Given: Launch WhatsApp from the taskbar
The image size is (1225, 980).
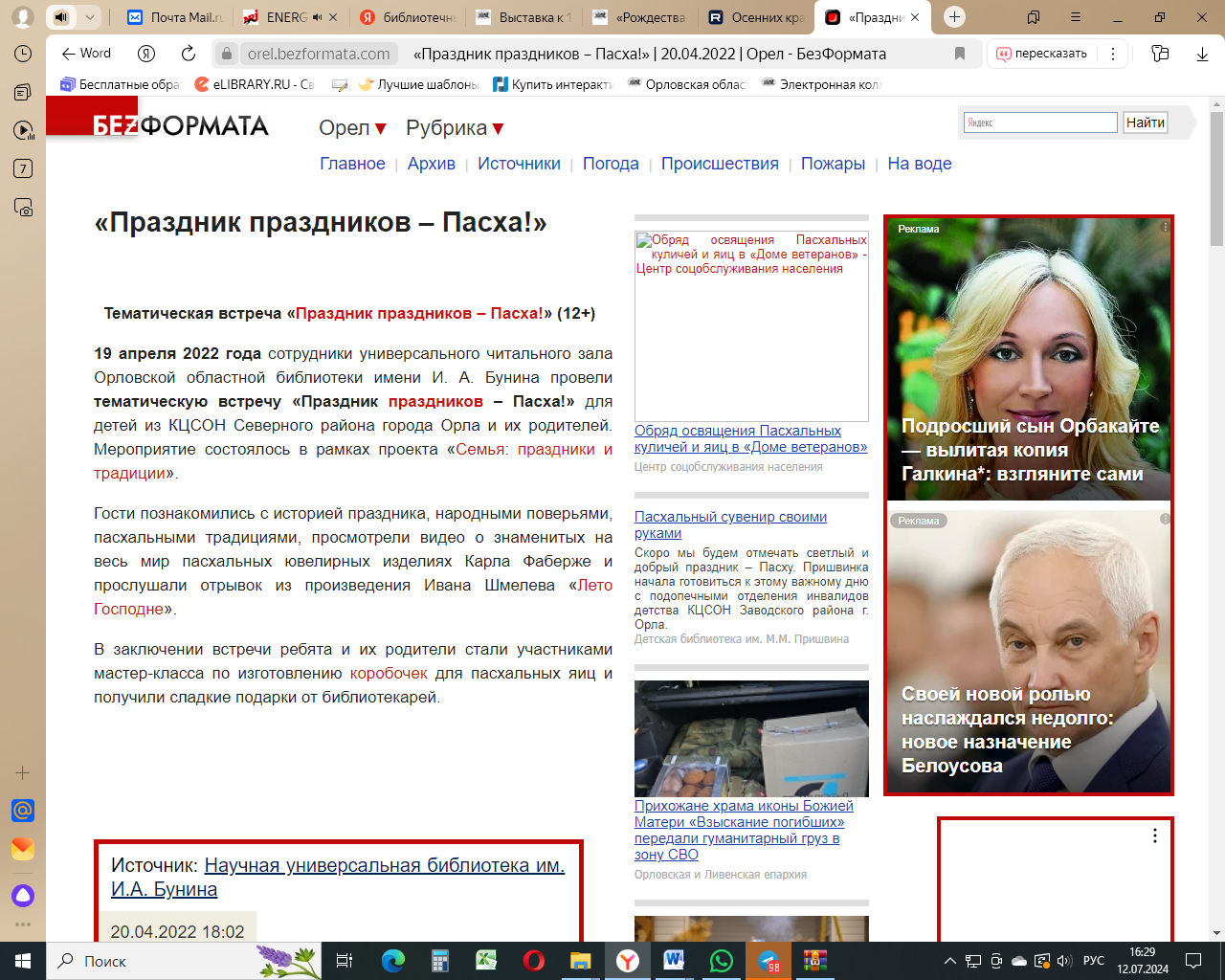Looking at the screenshot, I should coord(721,960).
